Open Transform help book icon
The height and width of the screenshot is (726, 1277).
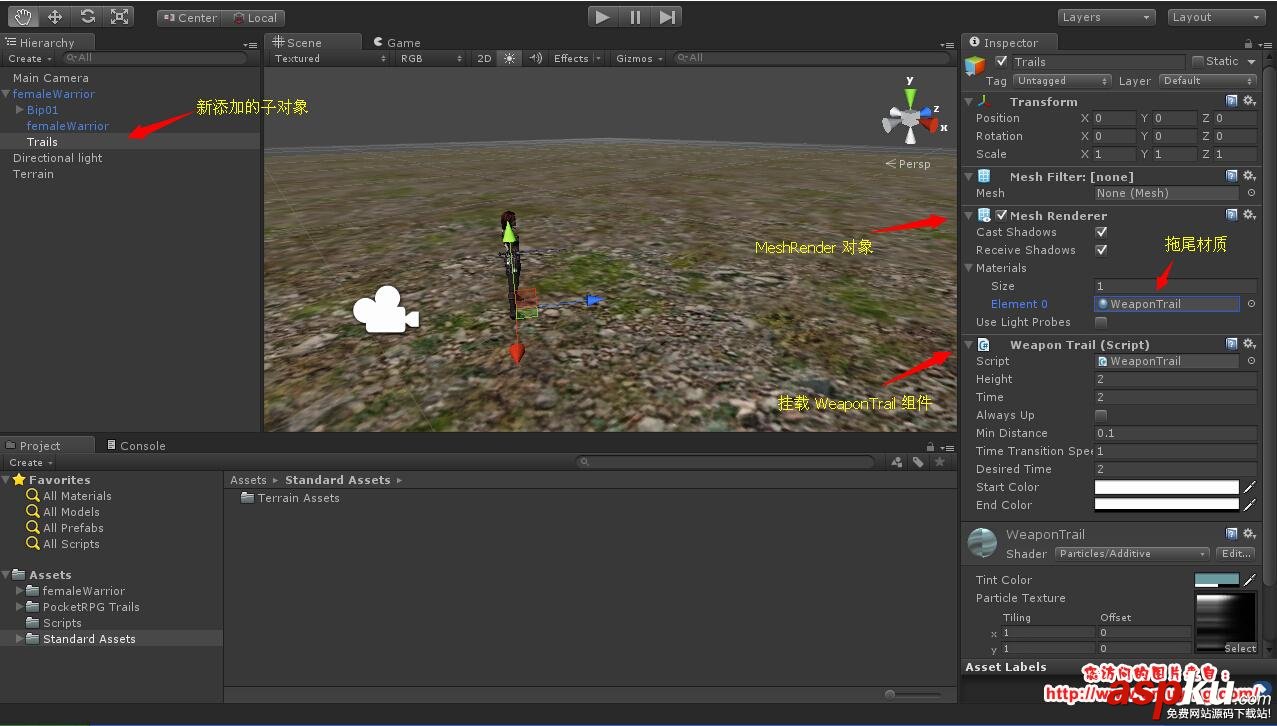(1232, 101)
